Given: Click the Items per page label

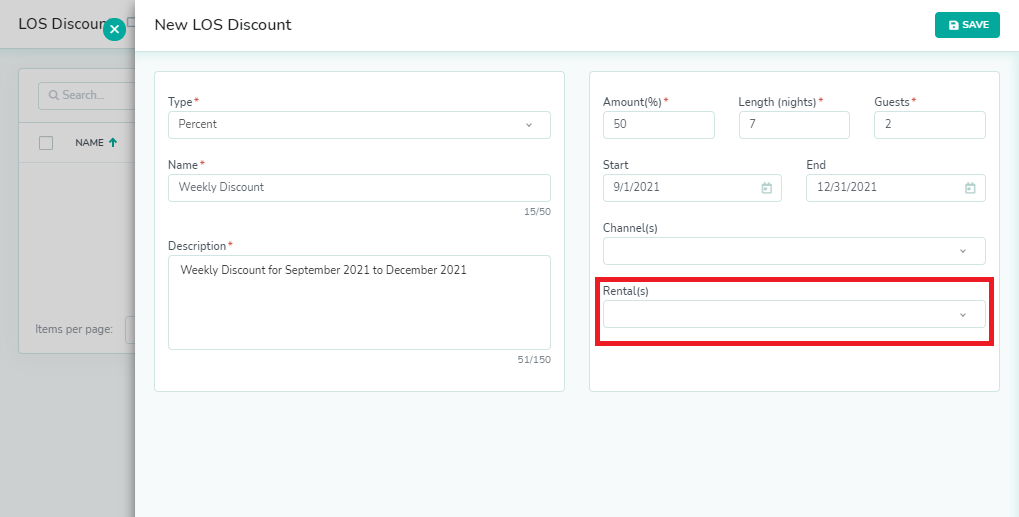Looking at the screenshot, I should click(74, 329).
